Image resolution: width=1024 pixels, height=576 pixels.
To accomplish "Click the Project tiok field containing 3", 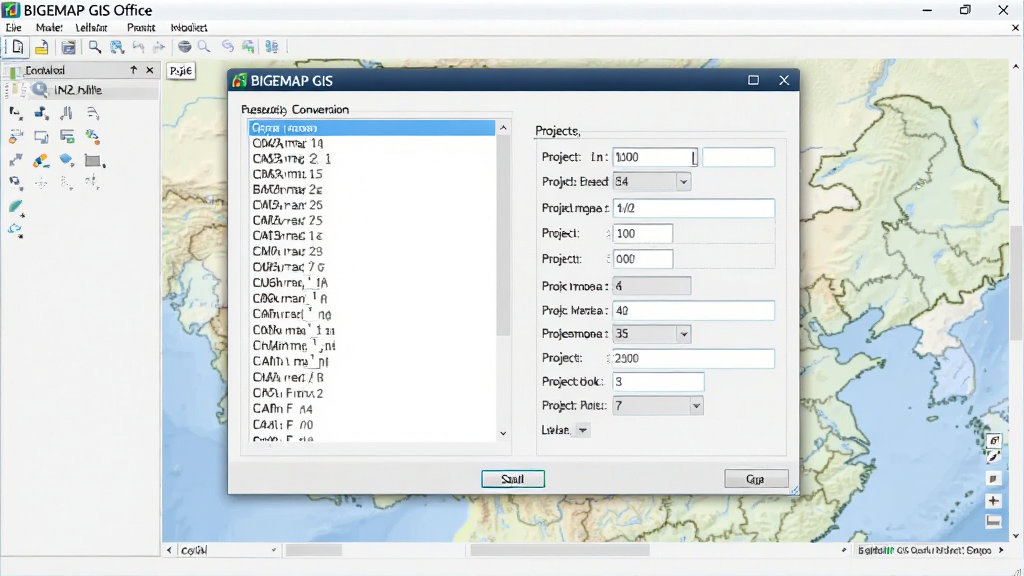I will click(x=658, y=381).
